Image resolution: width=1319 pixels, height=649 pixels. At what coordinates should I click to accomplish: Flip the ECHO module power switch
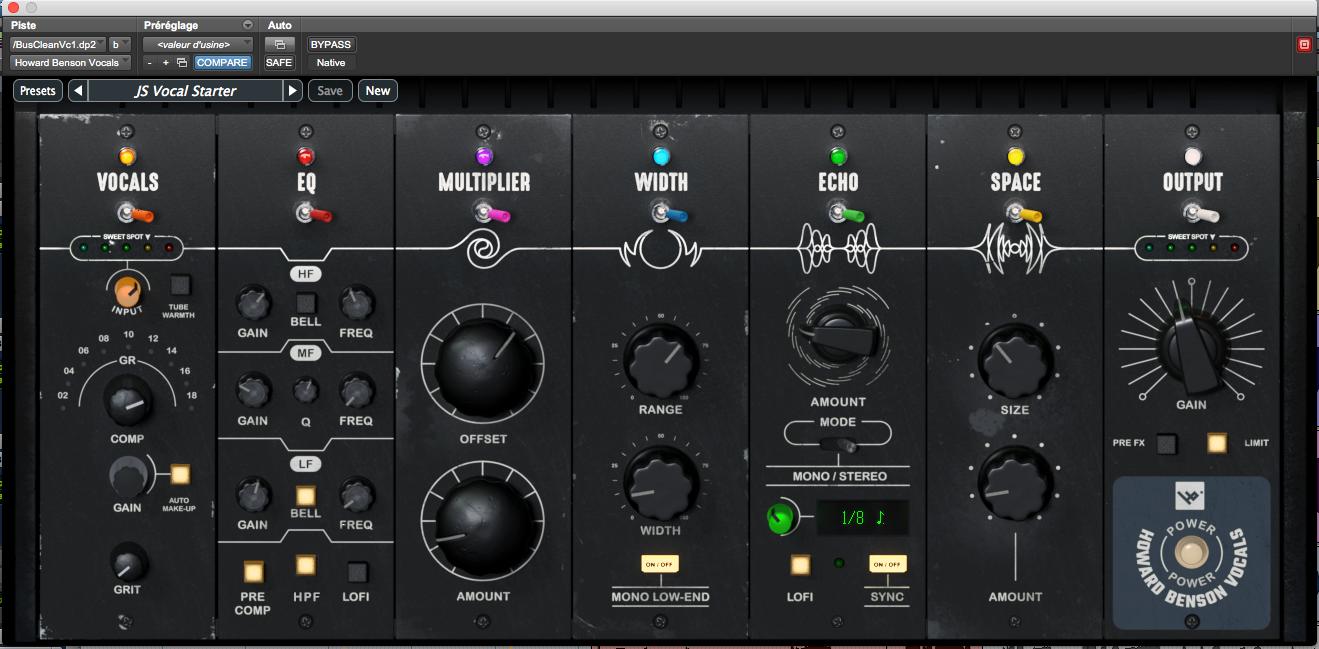pyautogui.click(x=838, y=211)
